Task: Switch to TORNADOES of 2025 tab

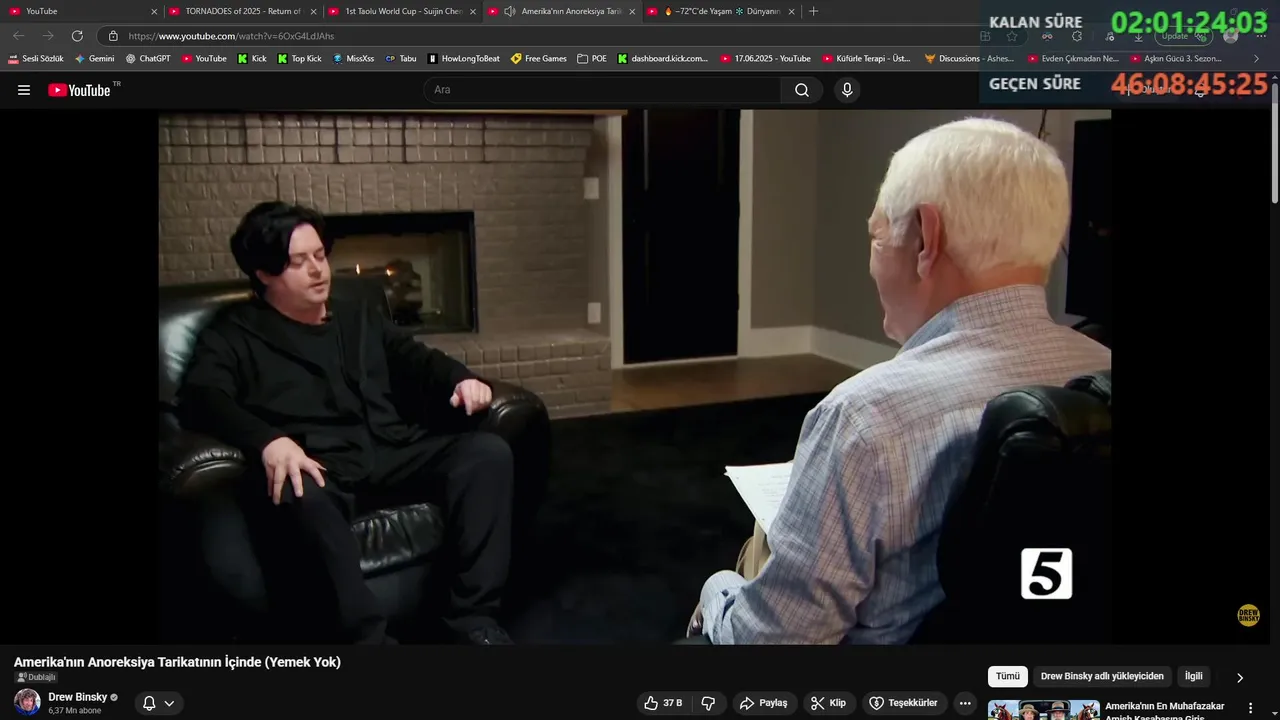Action: pyautogui.click(x=242, y=11)
